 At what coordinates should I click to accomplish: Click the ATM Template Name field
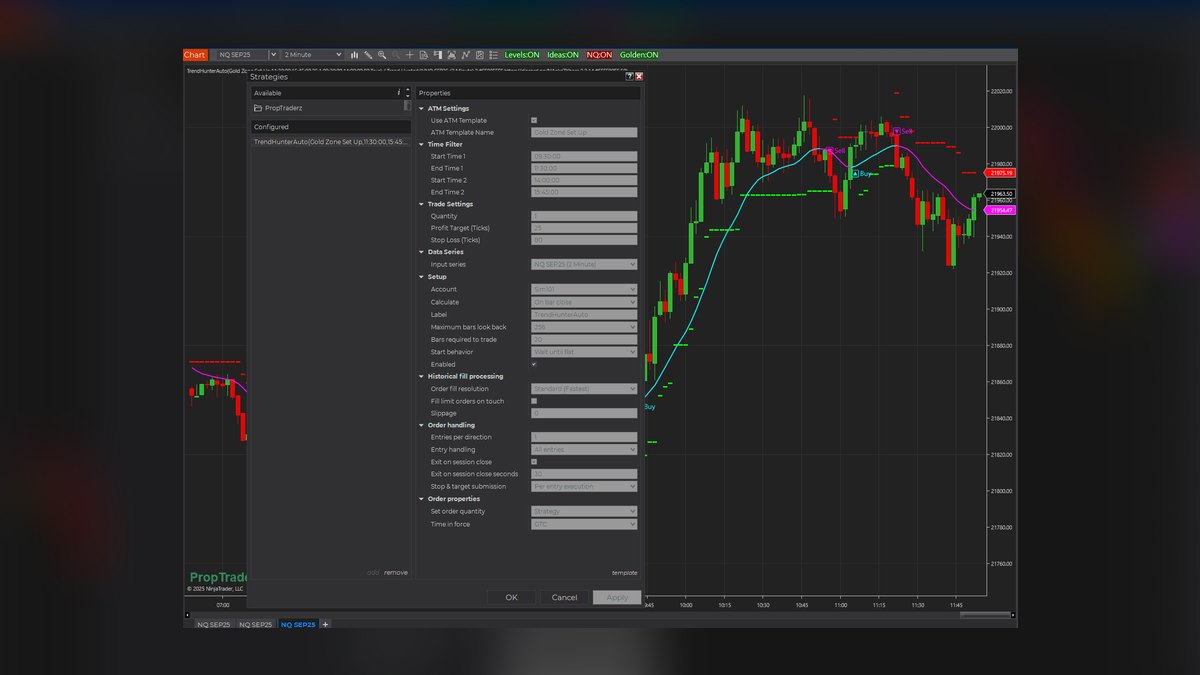pos(584,132)
